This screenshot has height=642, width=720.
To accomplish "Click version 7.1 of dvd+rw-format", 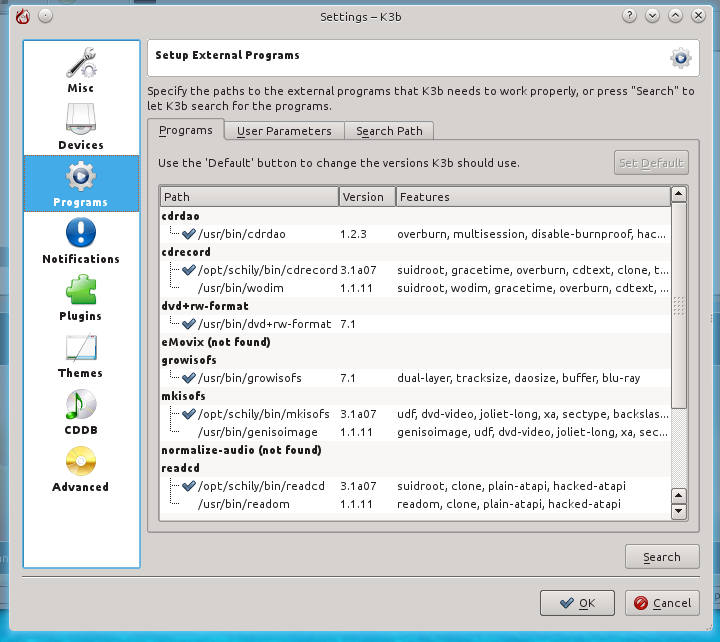I will 348,324.
